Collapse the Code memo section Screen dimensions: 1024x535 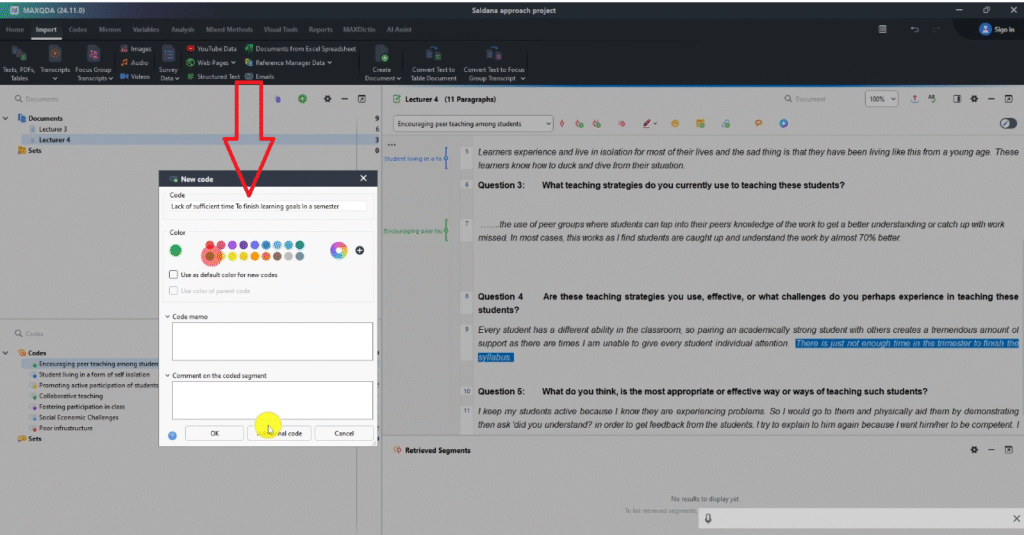point(166,316)
